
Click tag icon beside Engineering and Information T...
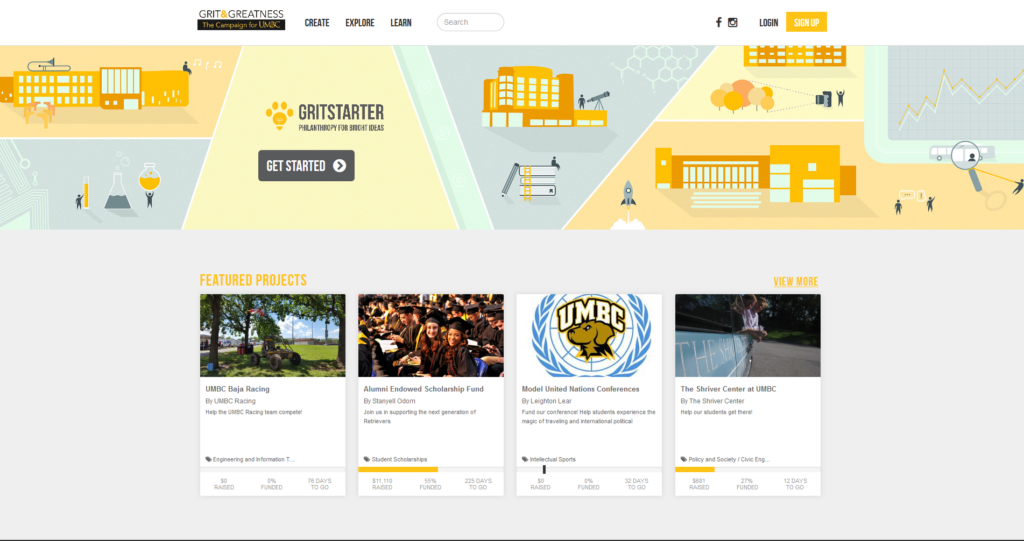click(208, 459)
